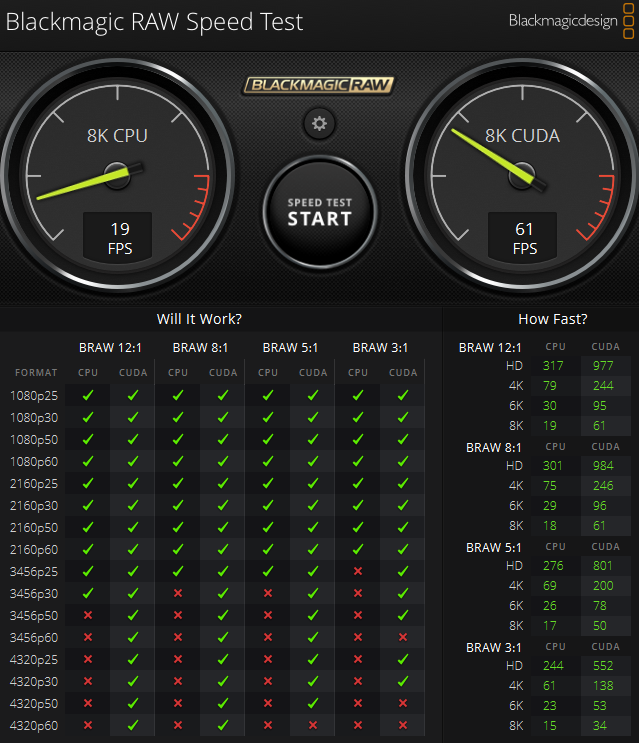Click the green check for 3456p30 BRAW 12:1 CPU
The height and width of the screenshot is (743, 639).
coord(88,593)
